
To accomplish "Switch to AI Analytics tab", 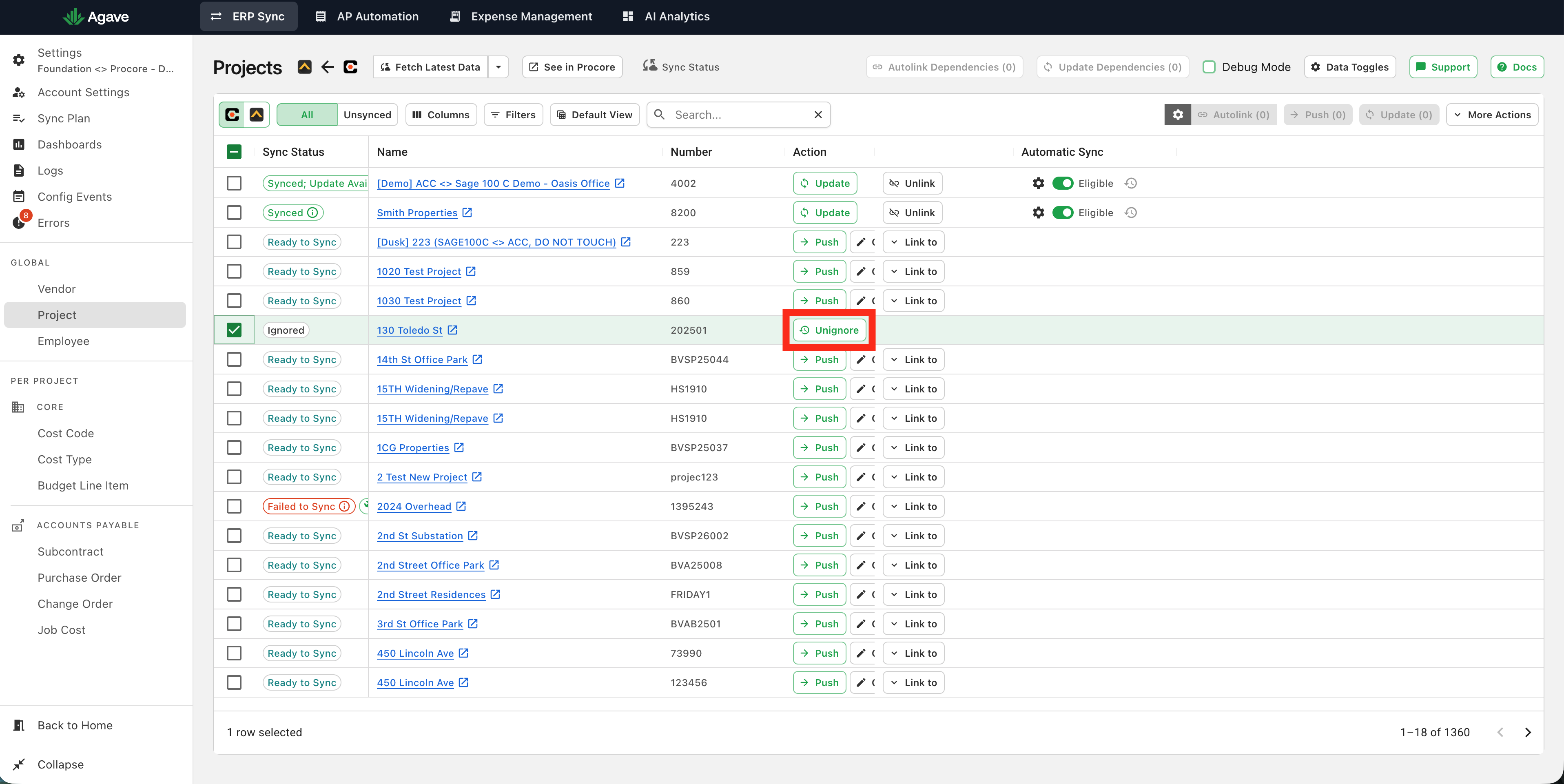I will pyautogui.click(x=666, y=16).
